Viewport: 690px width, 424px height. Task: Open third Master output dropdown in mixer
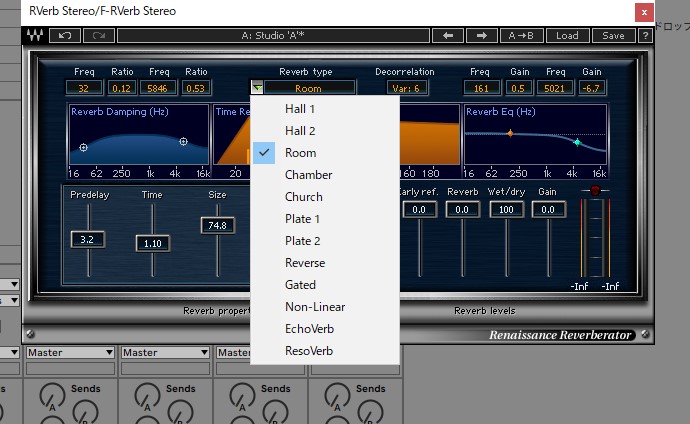[x=233, y=352]
